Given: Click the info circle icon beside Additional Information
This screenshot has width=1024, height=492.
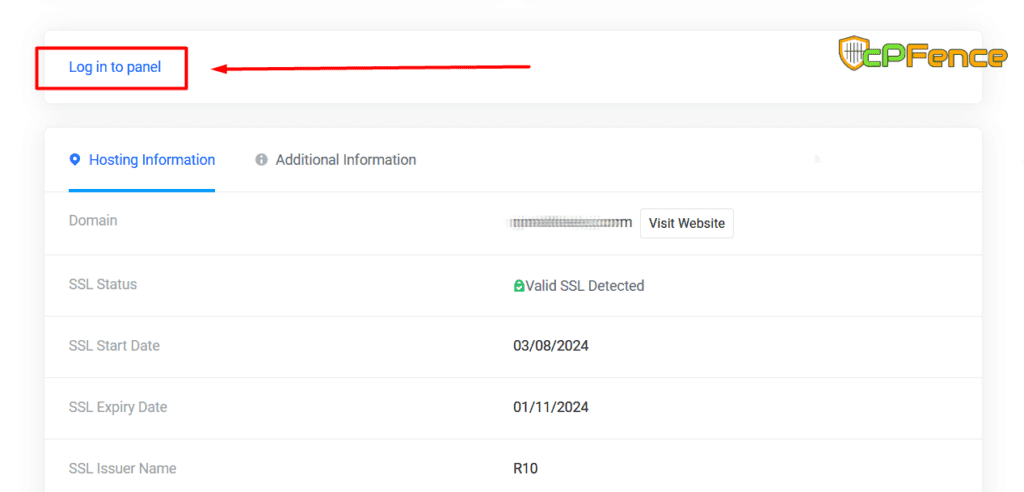Looking at the screenshot, I should 262,160.
